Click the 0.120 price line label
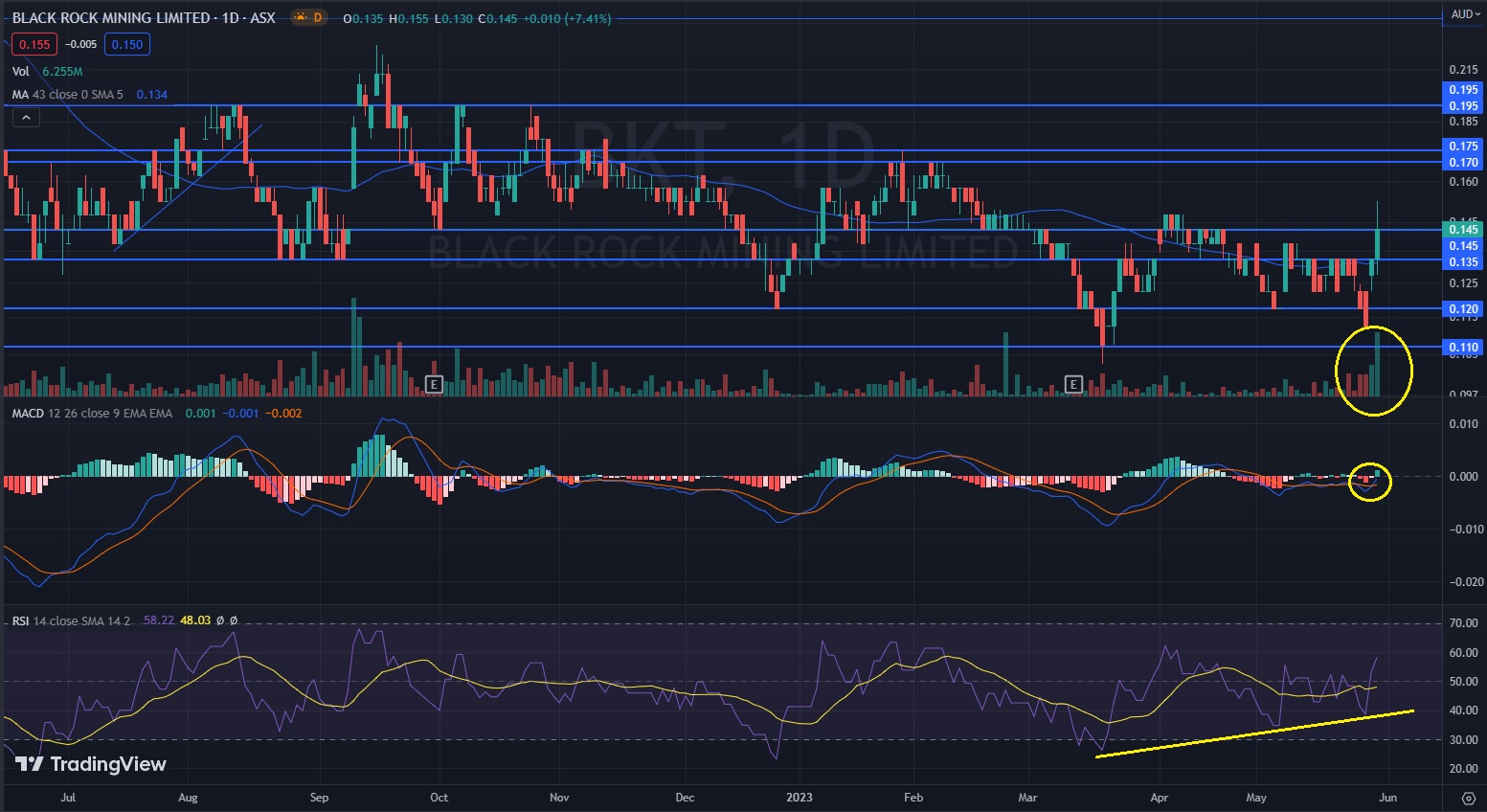The width and height of the screenshot is (1487, 812). pyautogui.click(x=1463, y=308)
